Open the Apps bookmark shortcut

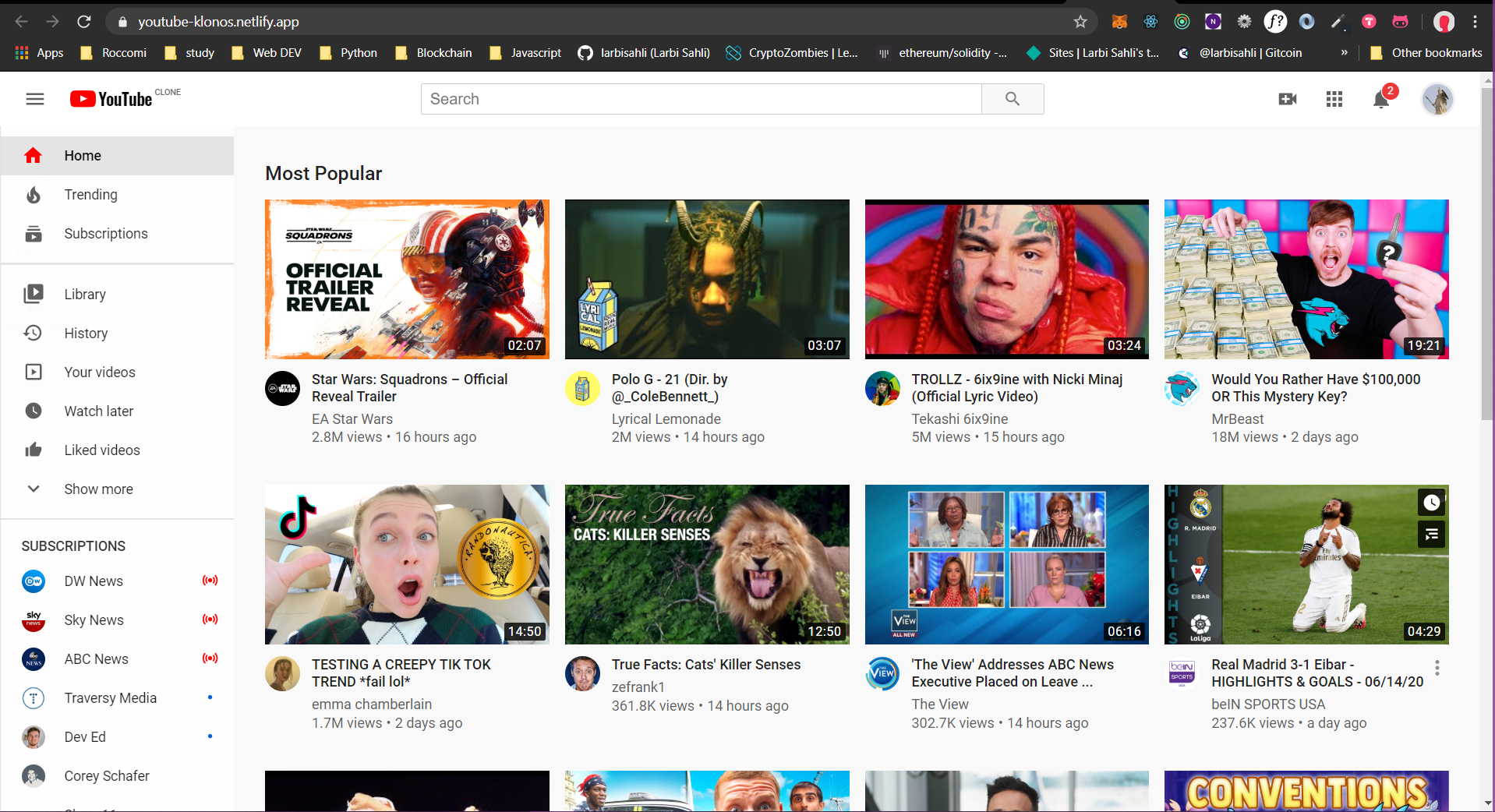click(40, 53)
